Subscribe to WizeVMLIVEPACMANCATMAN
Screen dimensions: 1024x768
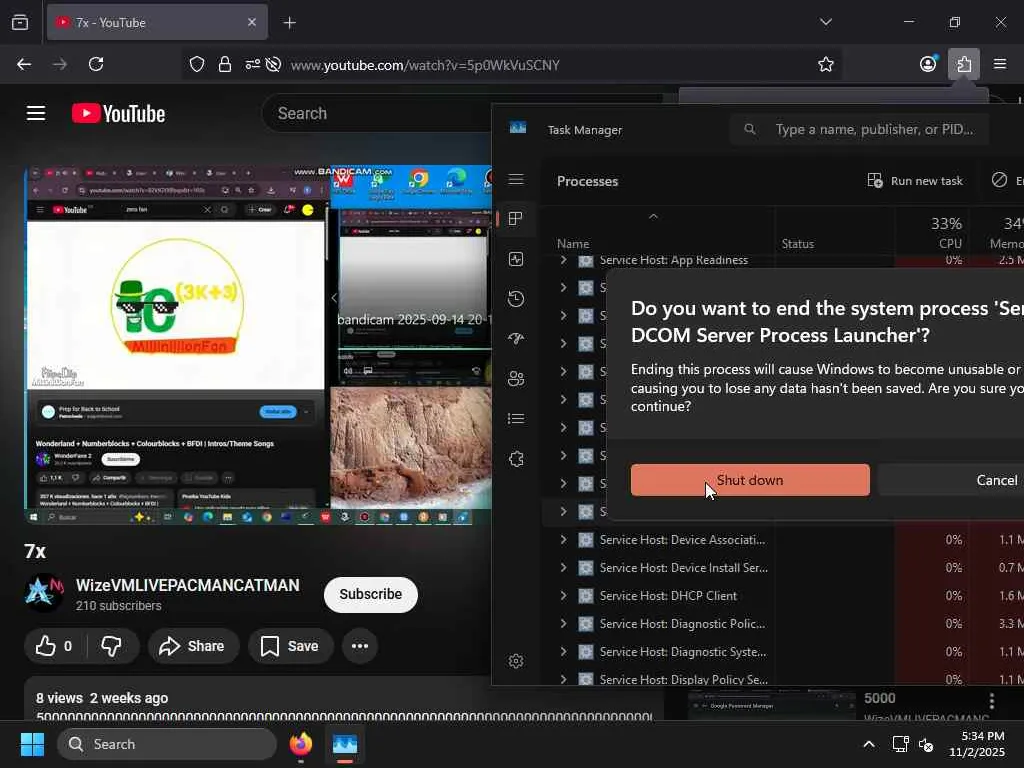click(x=370, y=594)
